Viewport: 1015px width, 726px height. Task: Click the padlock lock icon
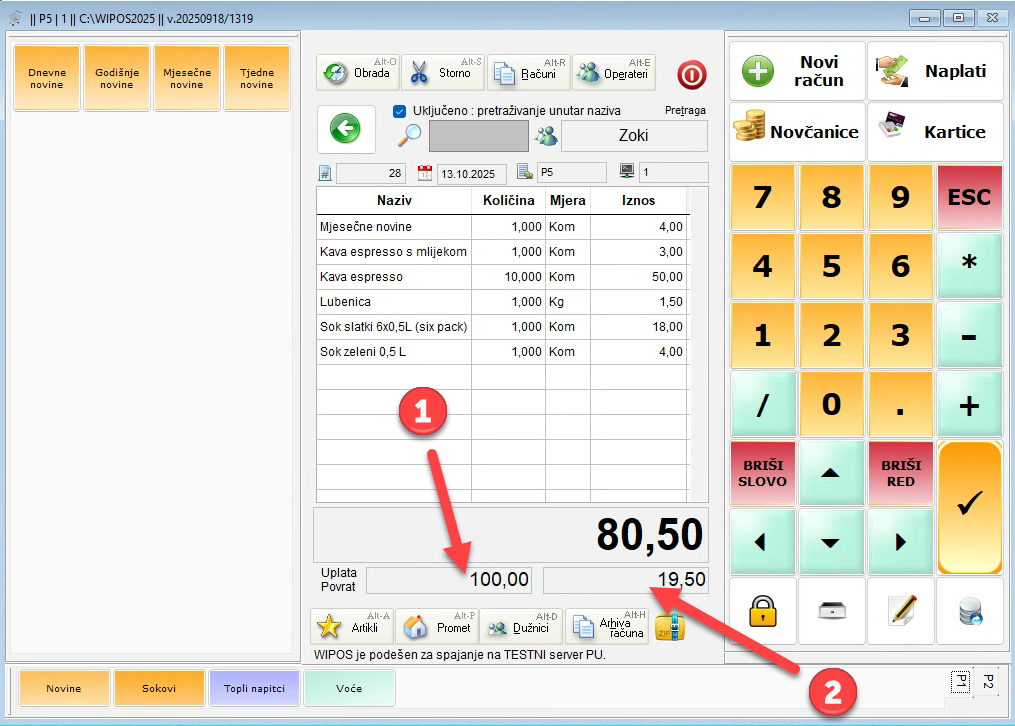[763, 610]
